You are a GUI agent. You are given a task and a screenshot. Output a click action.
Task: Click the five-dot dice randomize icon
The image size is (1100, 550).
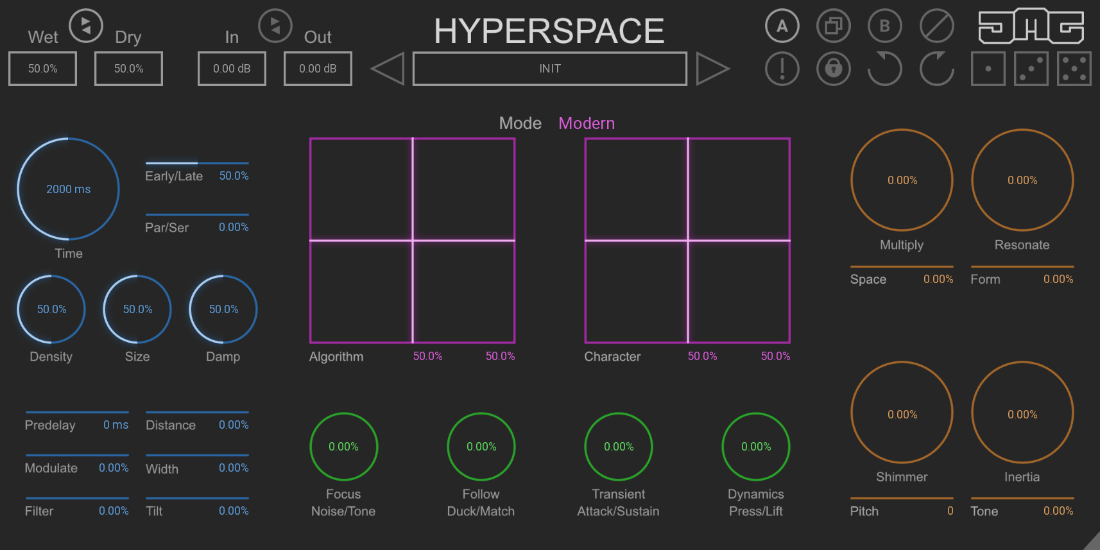(x=1074, y=69)
